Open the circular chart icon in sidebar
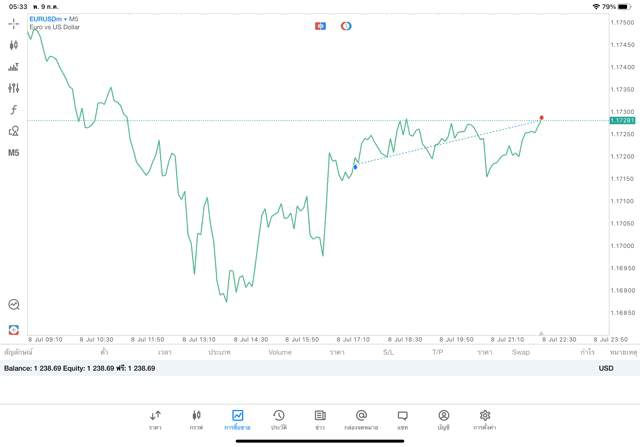The height and width of the screenshot is (447, 640). pyautogui.click(x=14, y=305)
